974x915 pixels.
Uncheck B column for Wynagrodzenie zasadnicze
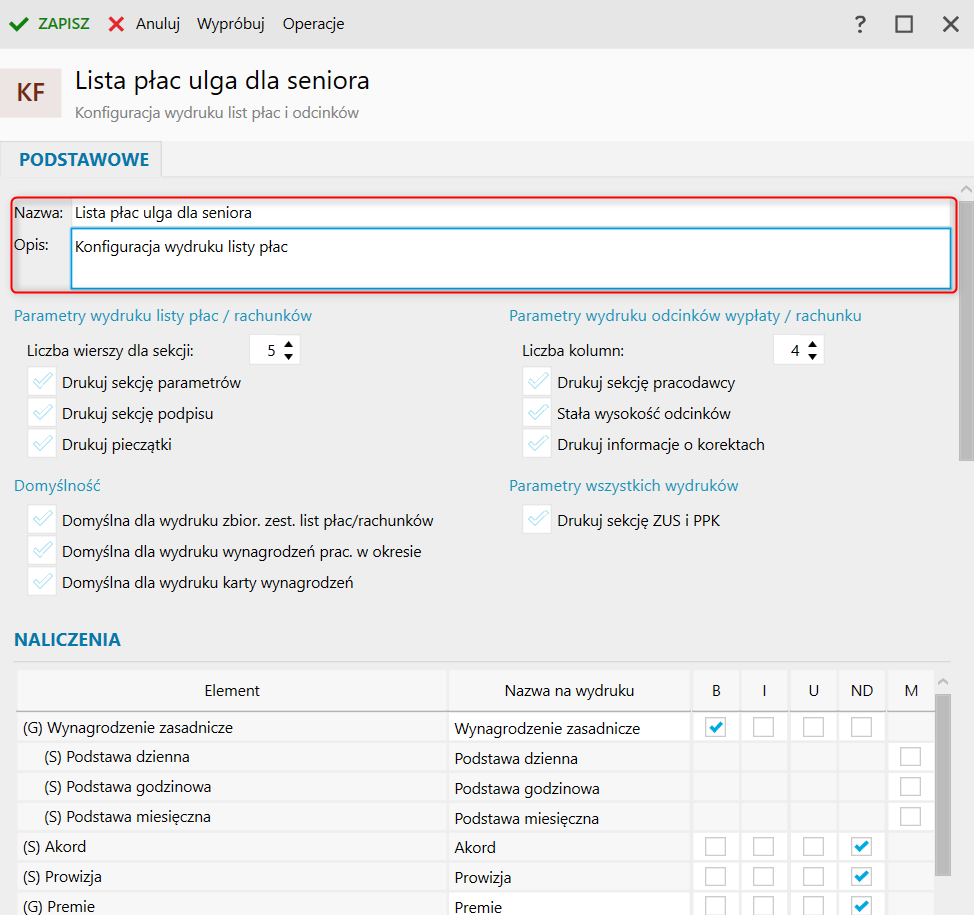(x=716, y=727)
